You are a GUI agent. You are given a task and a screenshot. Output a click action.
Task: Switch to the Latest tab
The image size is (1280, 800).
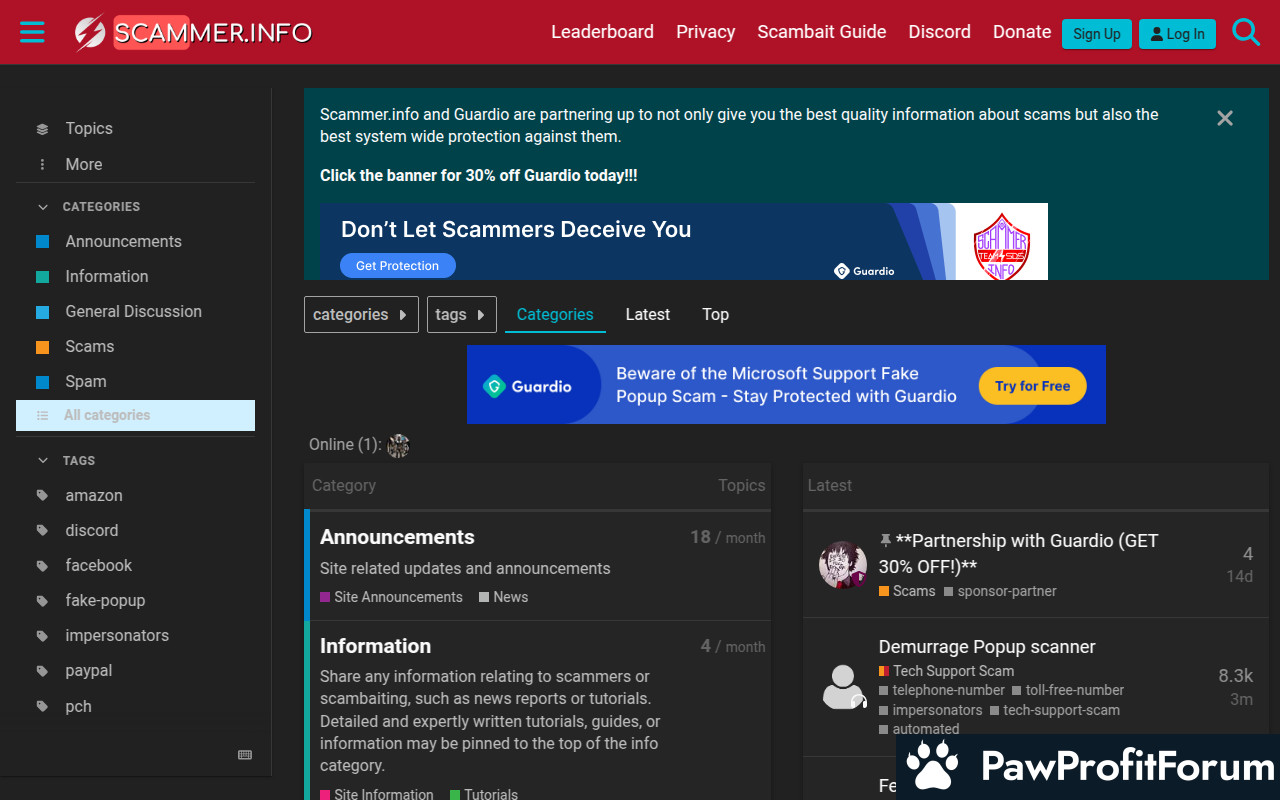648,314
